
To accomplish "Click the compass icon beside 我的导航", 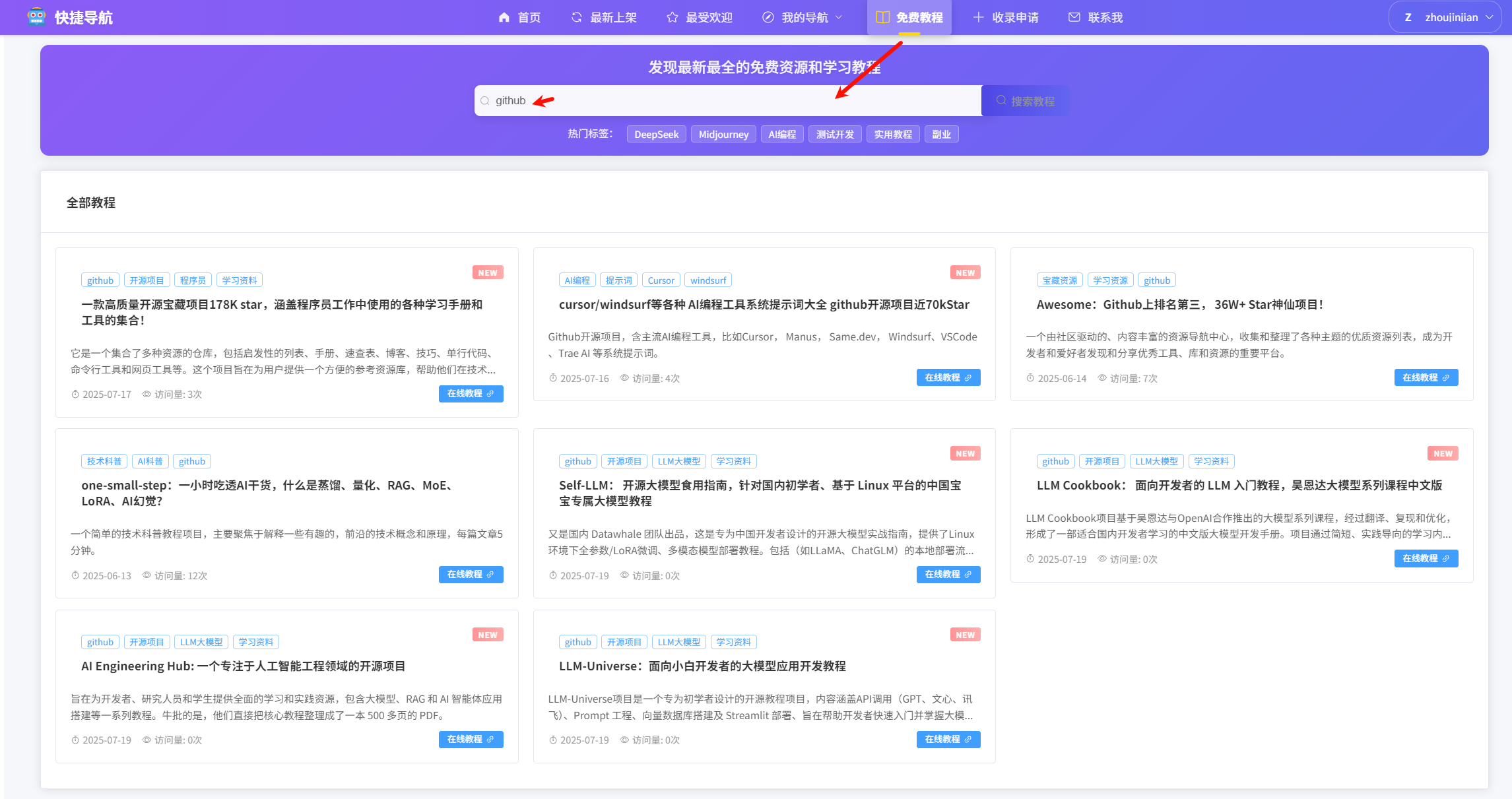I will pos(768,17).
